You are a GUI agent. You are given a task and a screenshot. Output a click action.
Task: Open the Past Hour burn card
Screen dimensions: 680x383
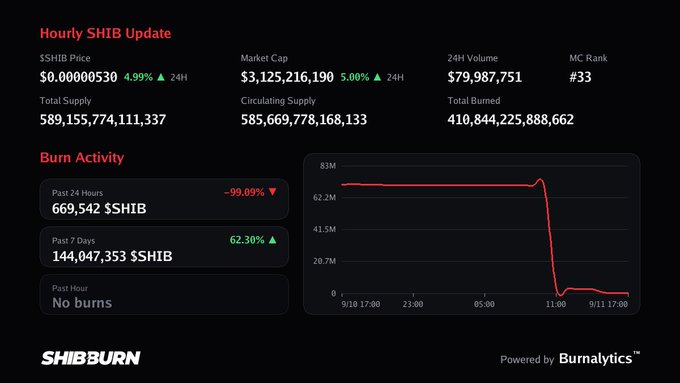pos(164,294)
